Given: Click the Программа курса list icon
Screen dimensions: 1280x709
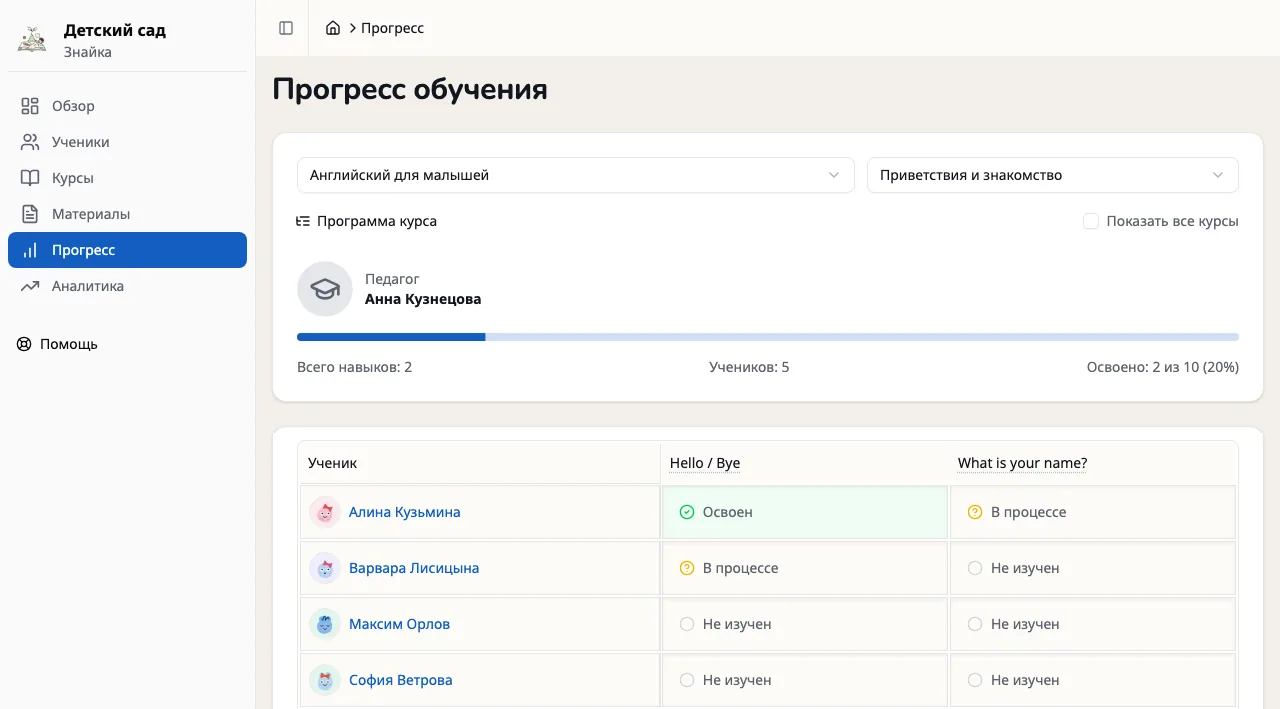Looking at the screenshot, I should pos(303,221).
